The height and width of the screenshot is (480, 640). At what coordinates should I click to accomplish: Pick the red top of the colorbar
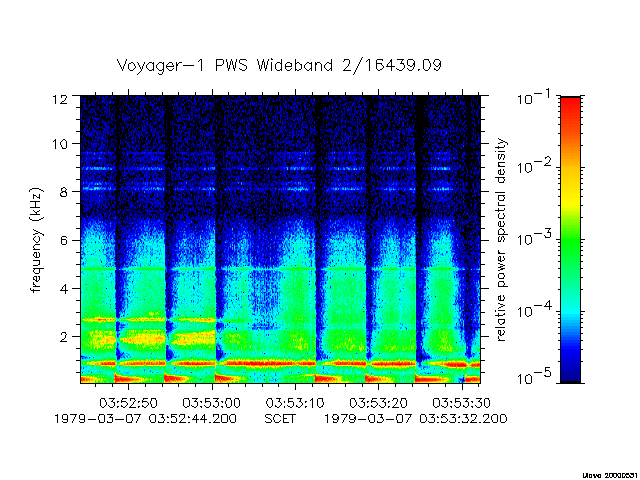point(571,106)
